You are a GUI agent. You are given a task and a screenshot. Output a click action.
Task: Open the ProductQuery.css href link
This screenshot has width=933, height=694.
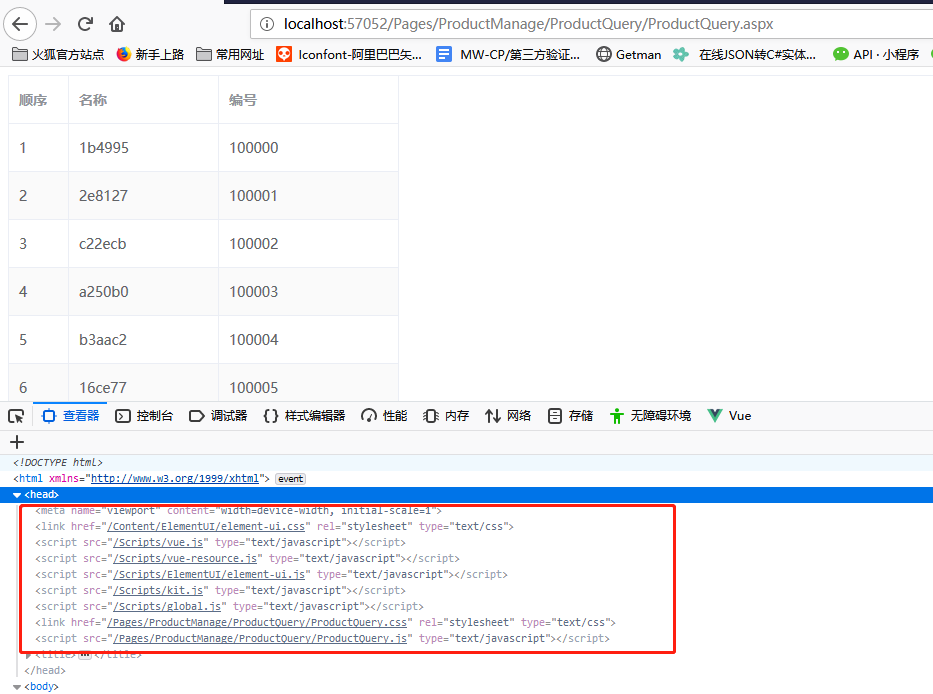coord(257,623)
